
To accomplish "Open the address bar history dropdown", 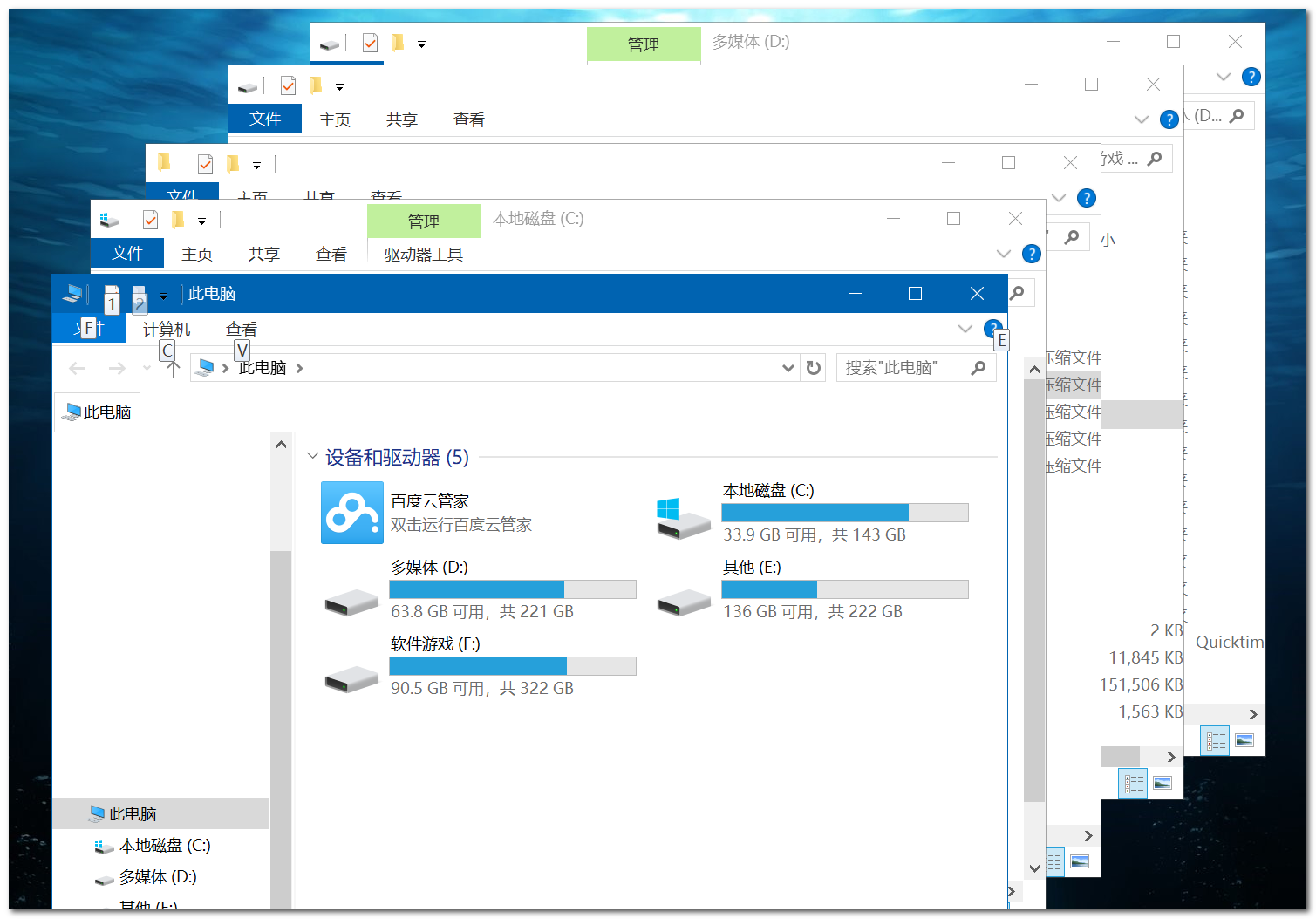I will (788, 367).
